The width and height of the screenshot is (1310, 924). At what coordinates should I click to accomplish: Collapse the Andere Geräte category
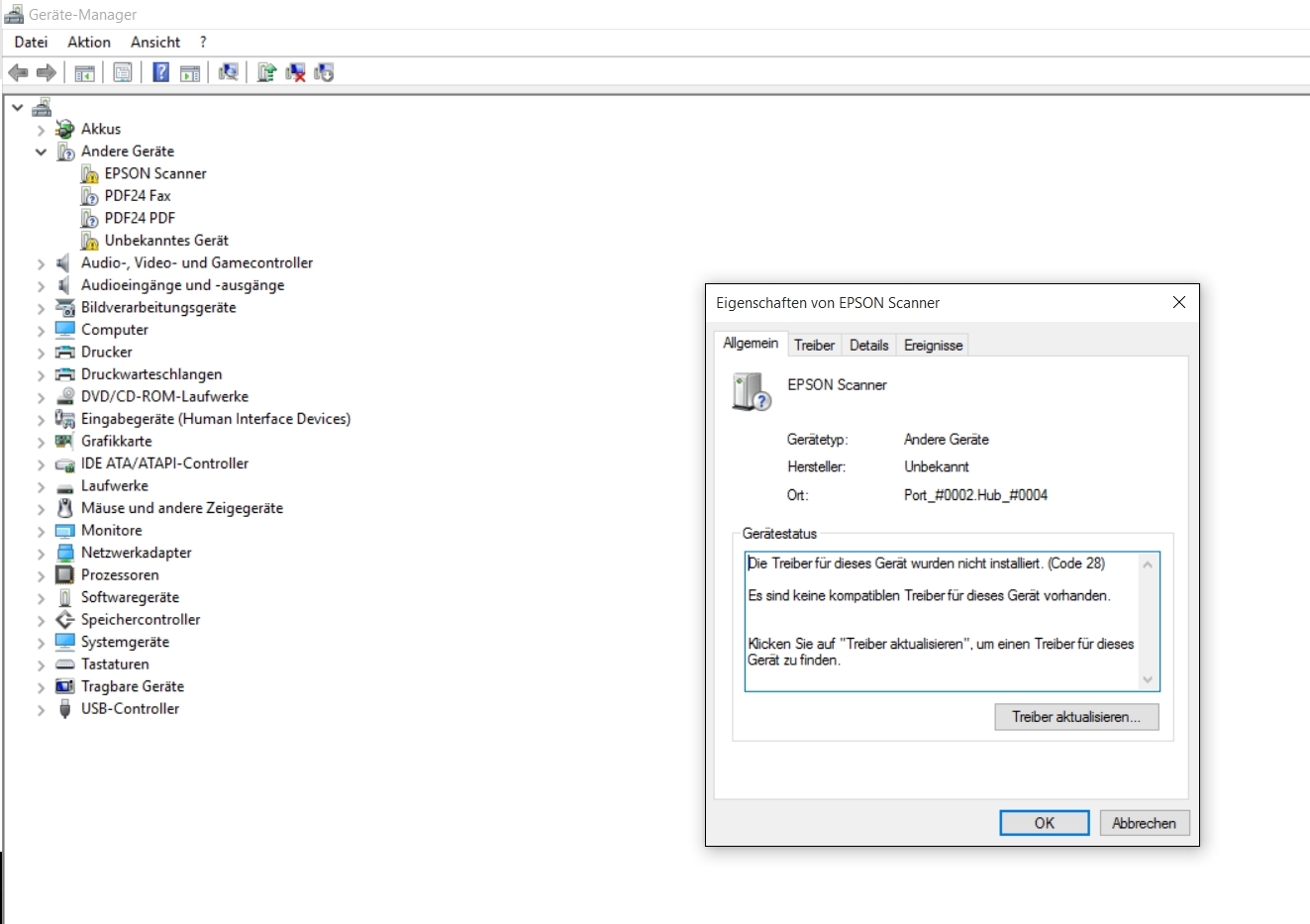(41, 152)
